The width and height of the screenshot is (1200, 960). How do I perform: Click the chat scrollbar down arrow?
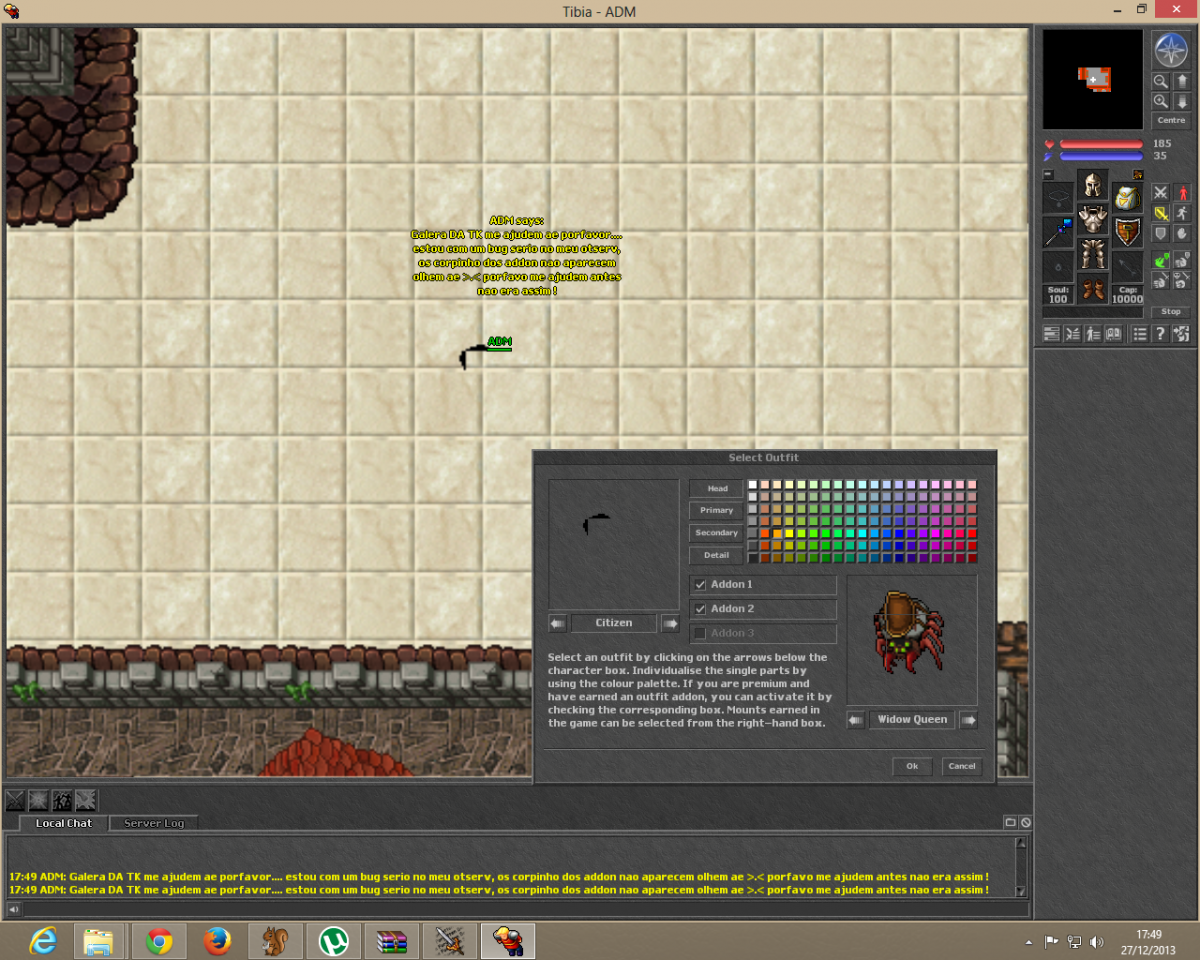(x=1020, y=891)
